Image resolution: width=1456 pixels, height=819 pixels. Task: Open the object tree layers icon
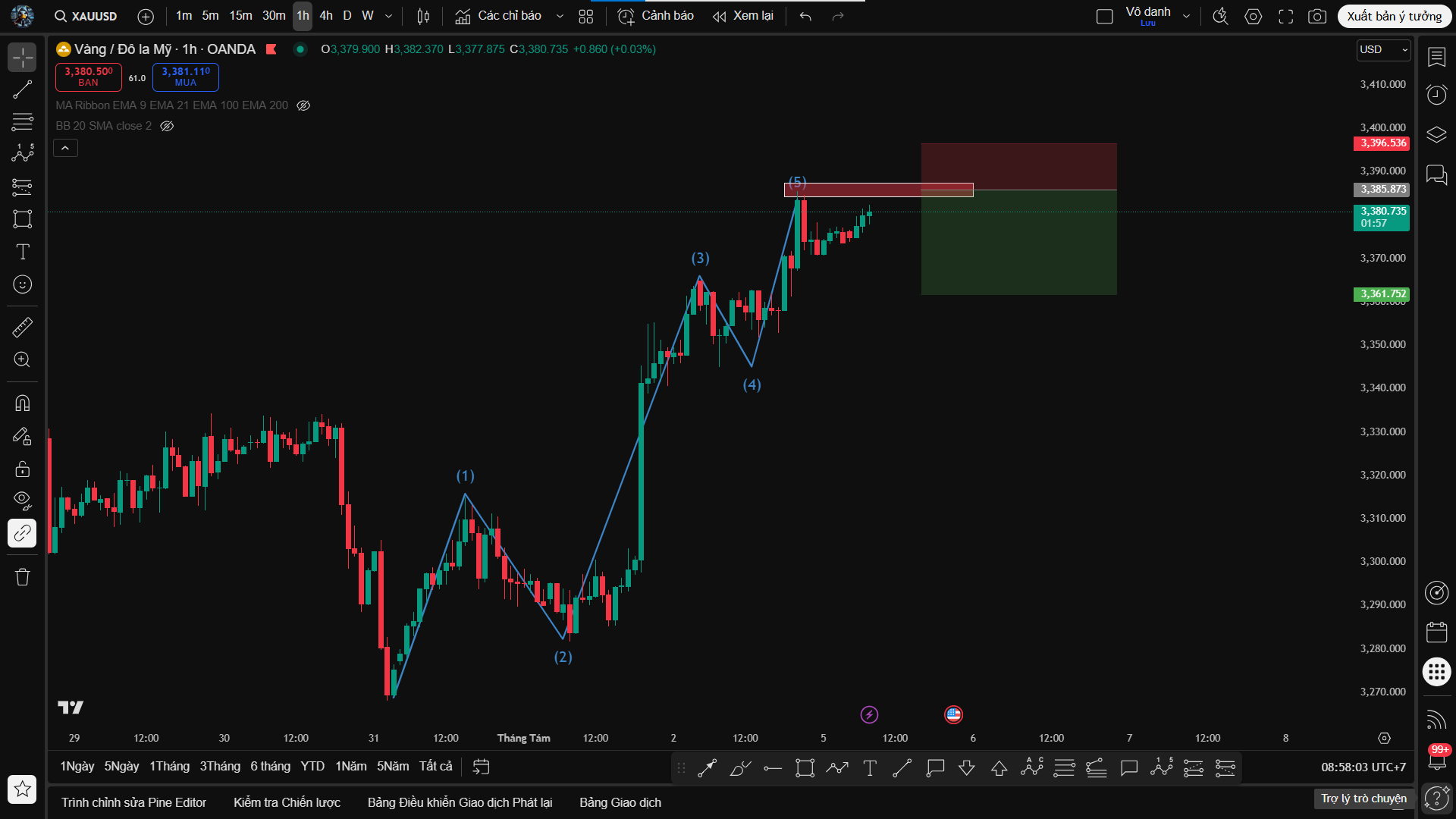[1436, 135]
